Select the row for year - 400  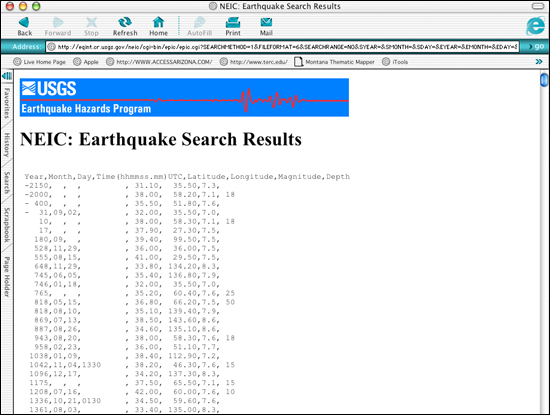(122, 204)
